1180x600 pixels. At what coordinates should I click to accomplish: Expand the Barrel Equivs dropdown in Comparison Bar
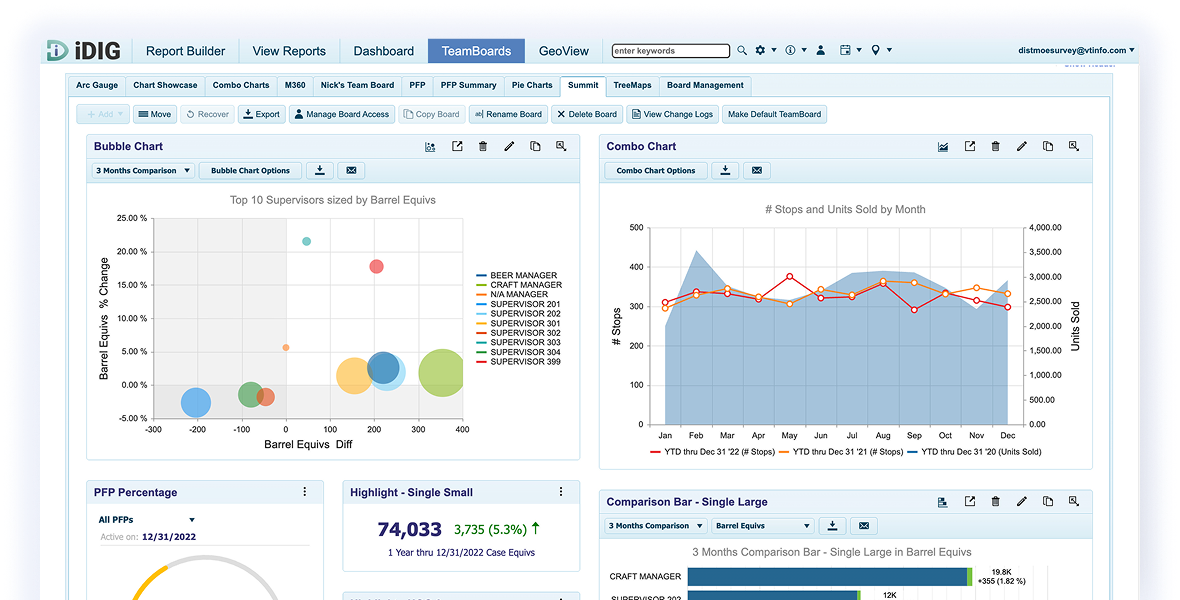pos(762,525)
